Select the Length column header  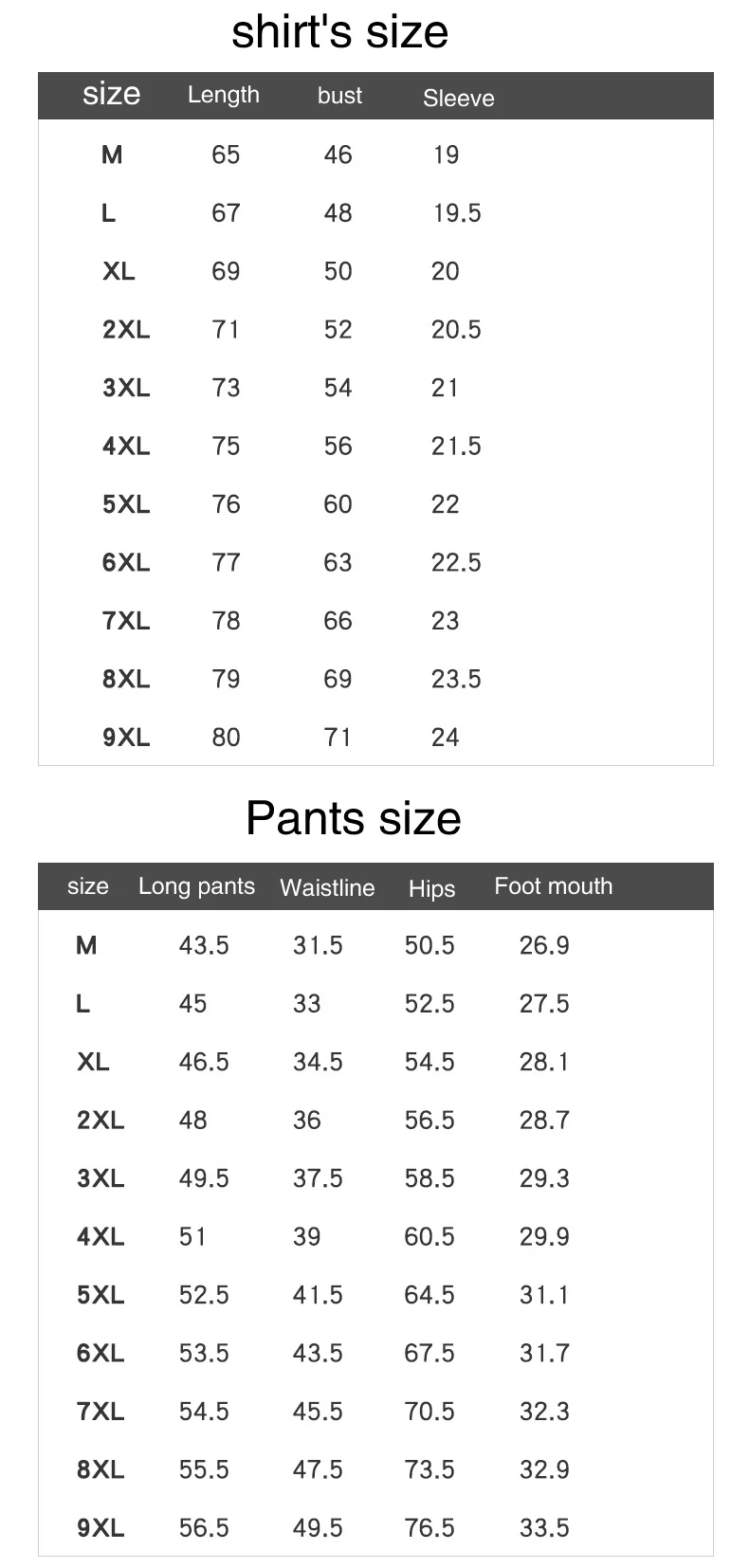coord(224,95)
